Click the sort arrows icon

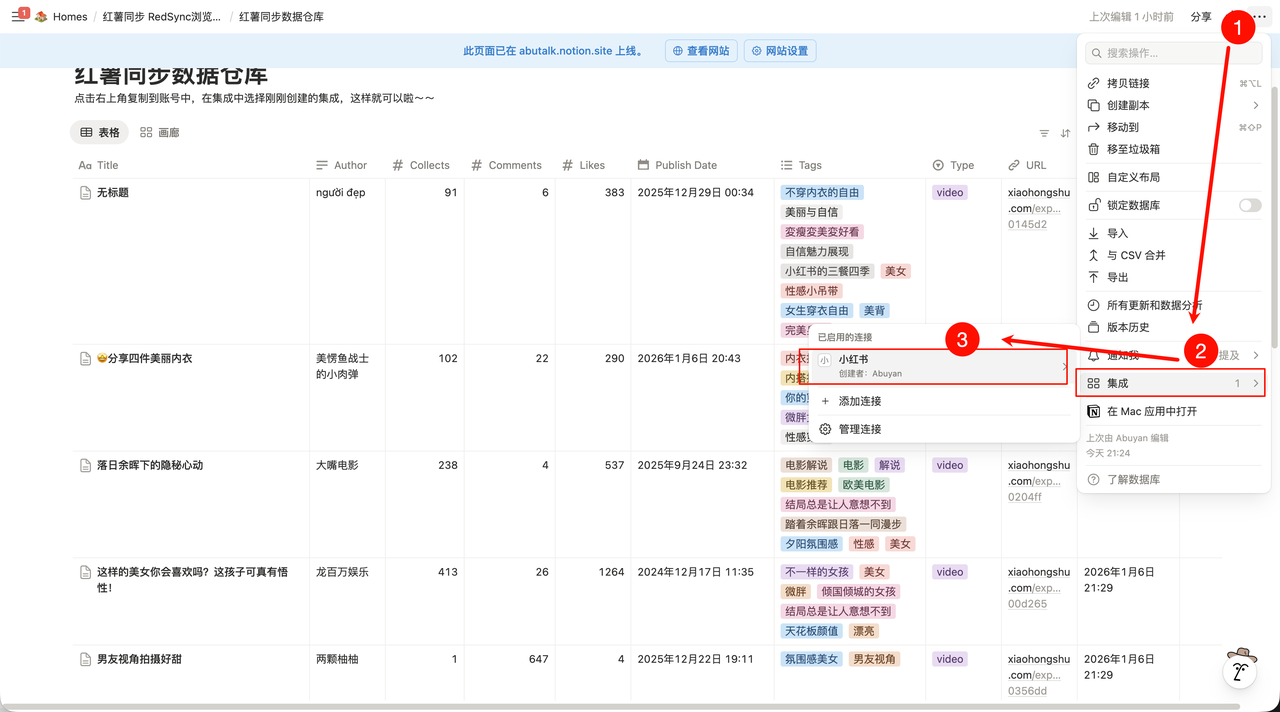pyautogui.click(x=1065, y=133)
